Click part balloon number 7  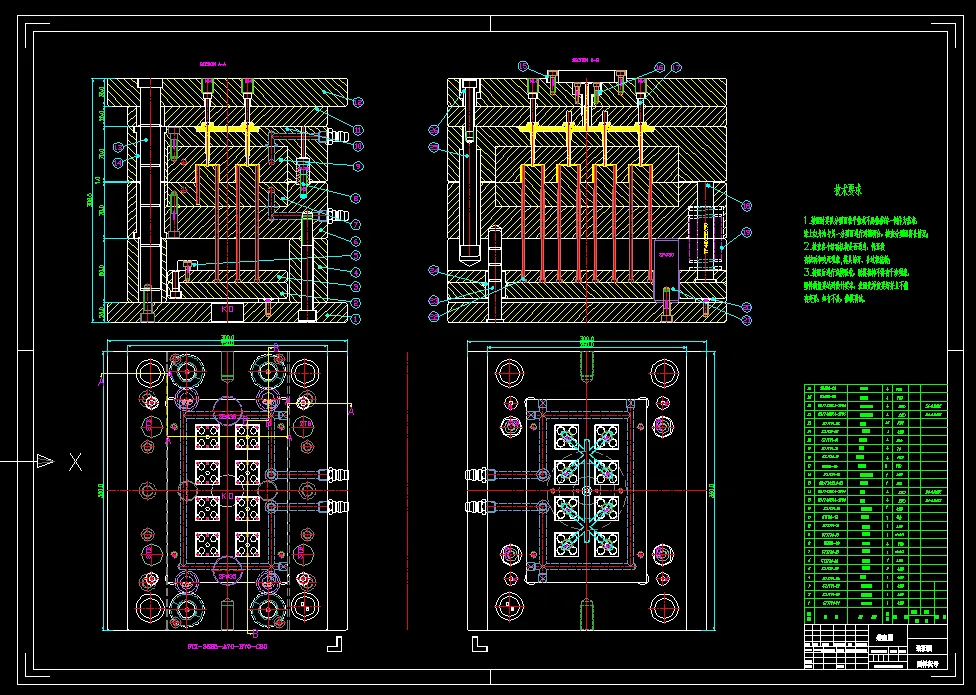355,225
